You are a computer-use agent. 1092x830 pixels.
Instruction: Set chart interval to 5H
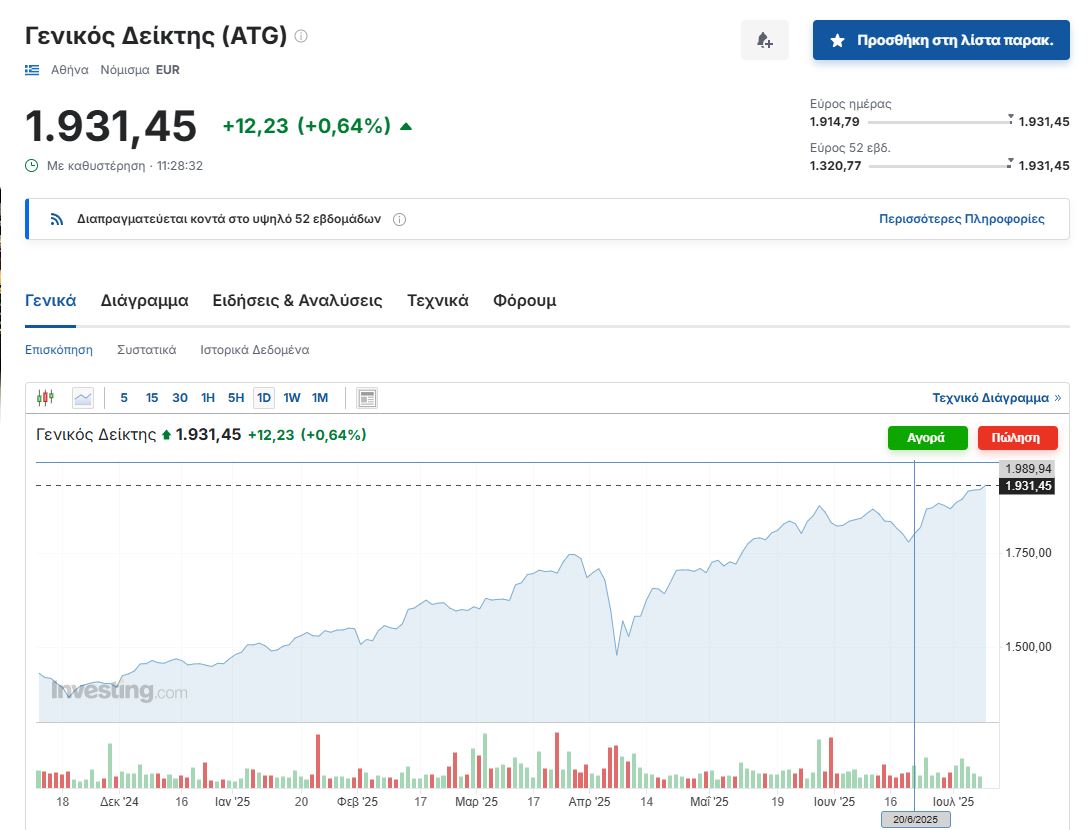[236, 398]
